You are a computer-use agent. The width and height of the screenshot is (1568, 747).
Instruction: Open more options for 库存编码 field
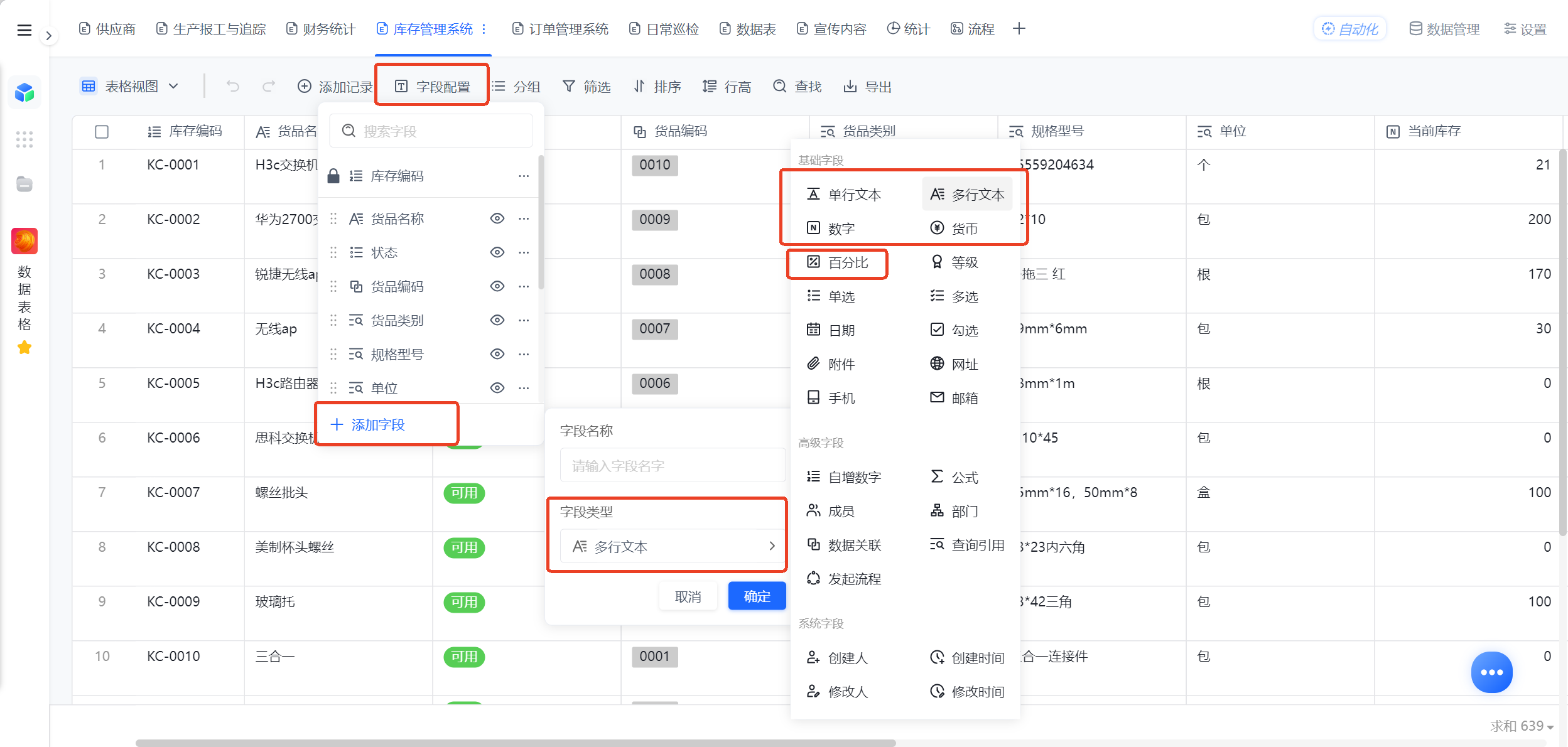click(524, 176)
